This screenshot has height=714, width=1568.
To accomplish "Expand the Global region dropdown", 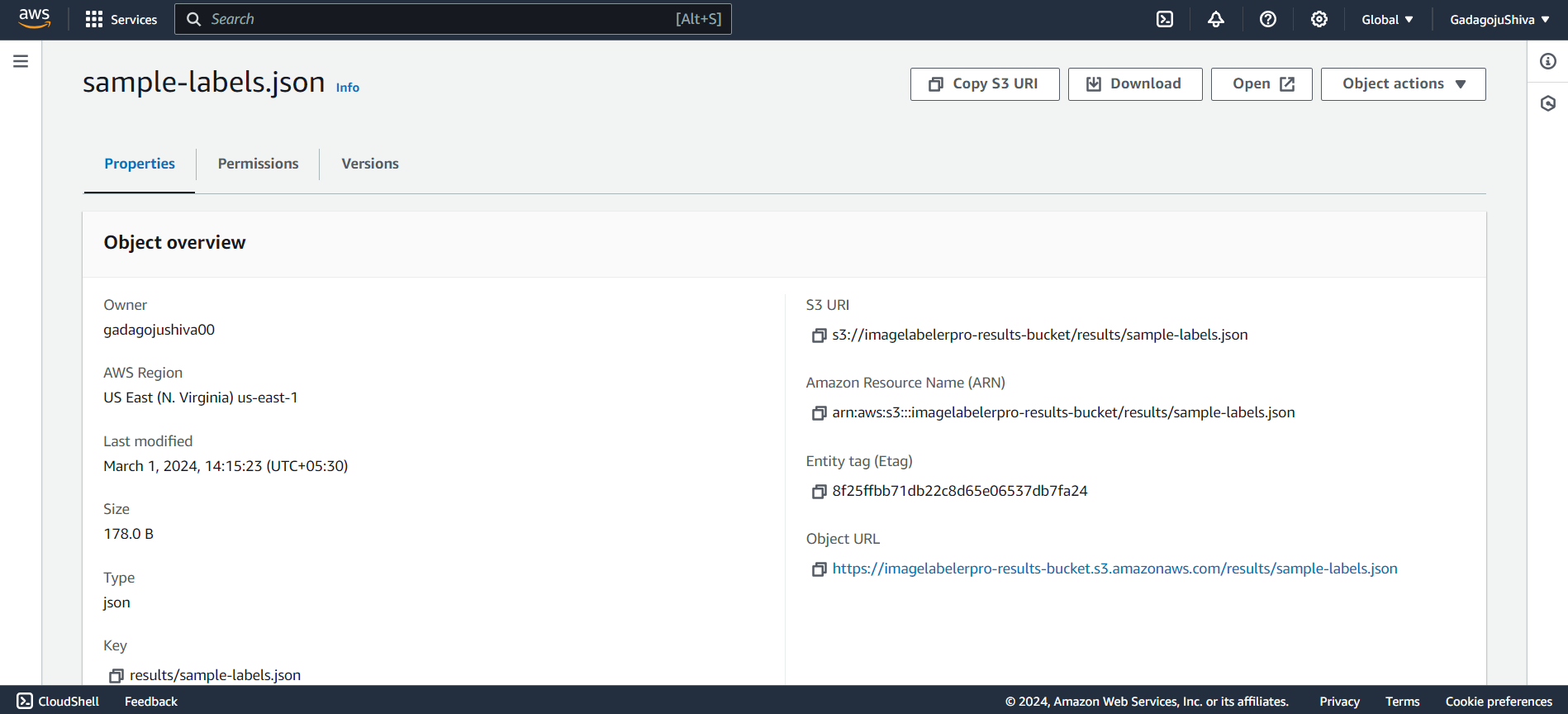I will tap(1387, 19).
